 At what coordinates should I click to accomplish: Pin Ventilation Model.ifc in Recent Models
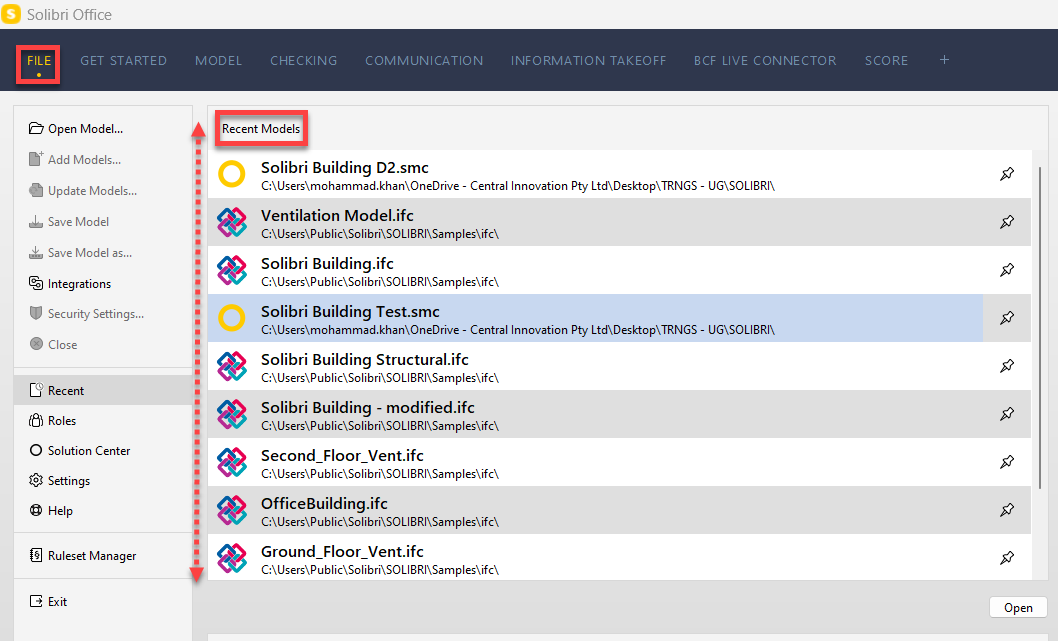click(1006, 221)
